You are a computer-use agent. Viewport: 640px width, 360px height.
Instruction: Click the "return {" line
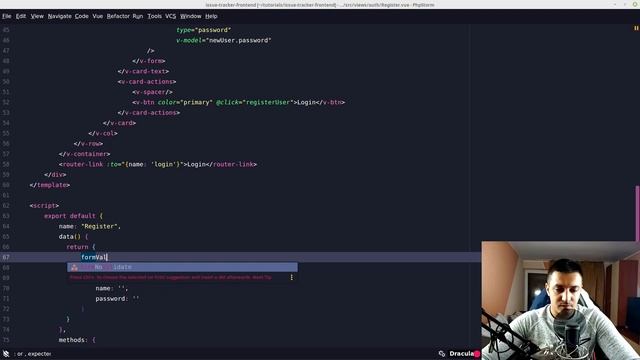click(x=81, y=247)
